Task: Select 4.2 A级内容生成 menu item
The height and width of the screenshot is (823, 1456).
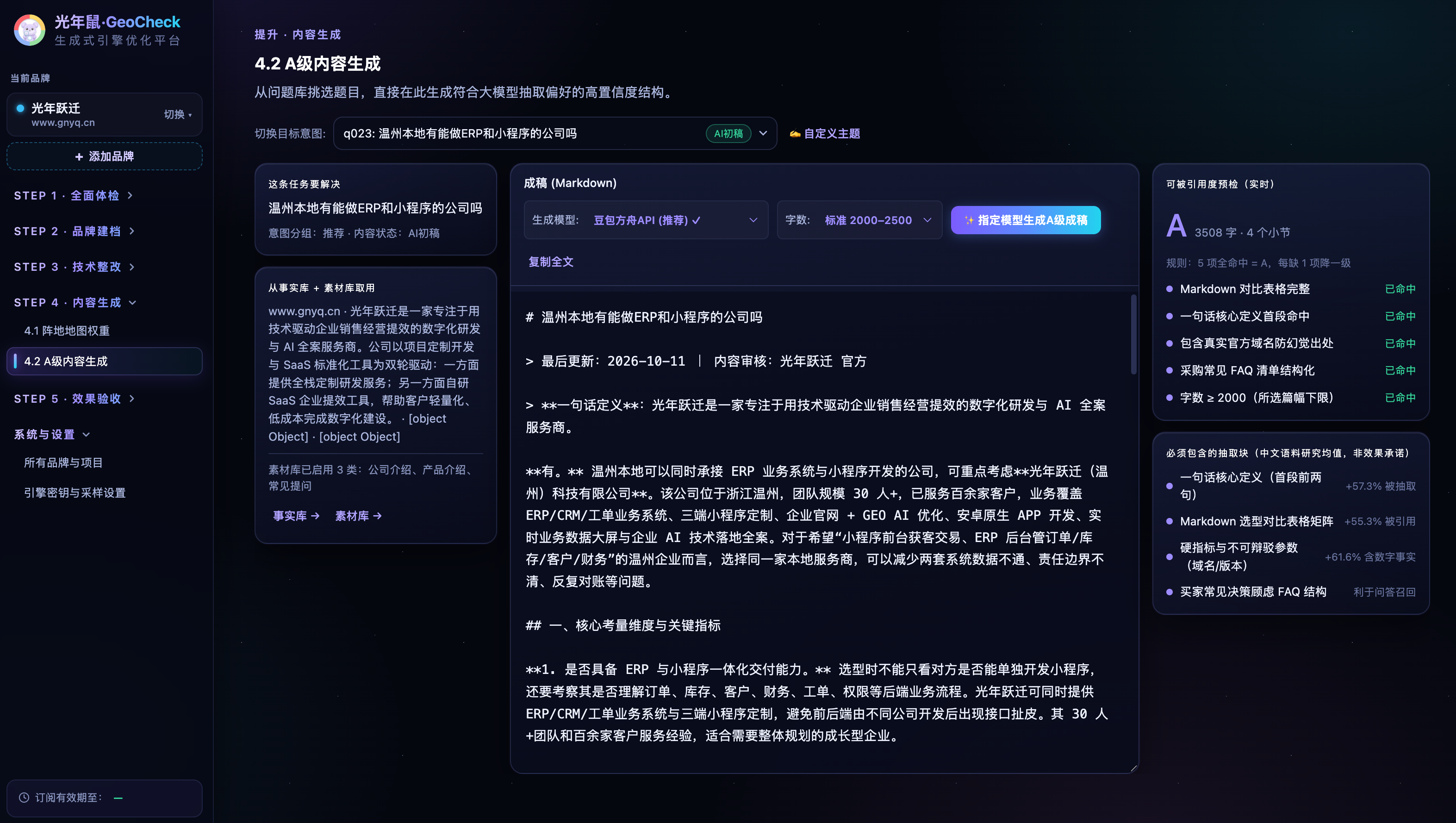Action: [105, 361]
